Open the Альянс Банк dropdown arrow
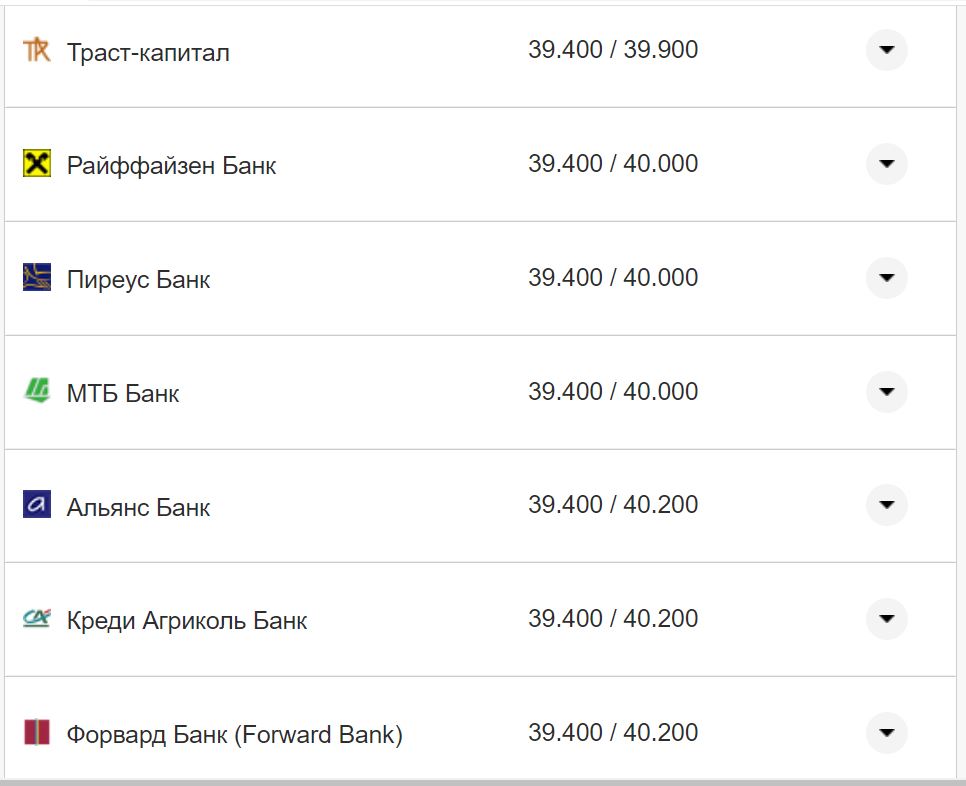Screen dimensions: 966x786 coord(886,505)
